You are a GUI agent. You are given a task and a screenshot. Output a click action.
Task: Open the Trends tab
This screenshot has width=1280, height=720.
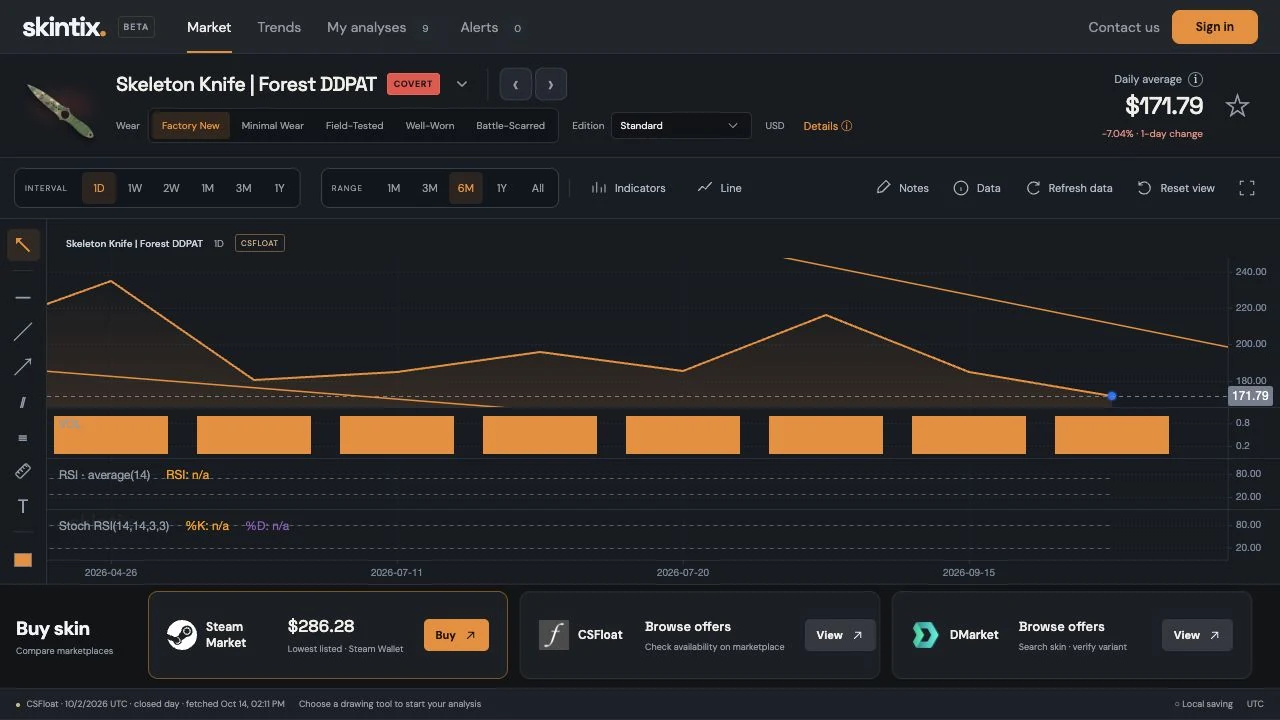[x=279, y=27]
